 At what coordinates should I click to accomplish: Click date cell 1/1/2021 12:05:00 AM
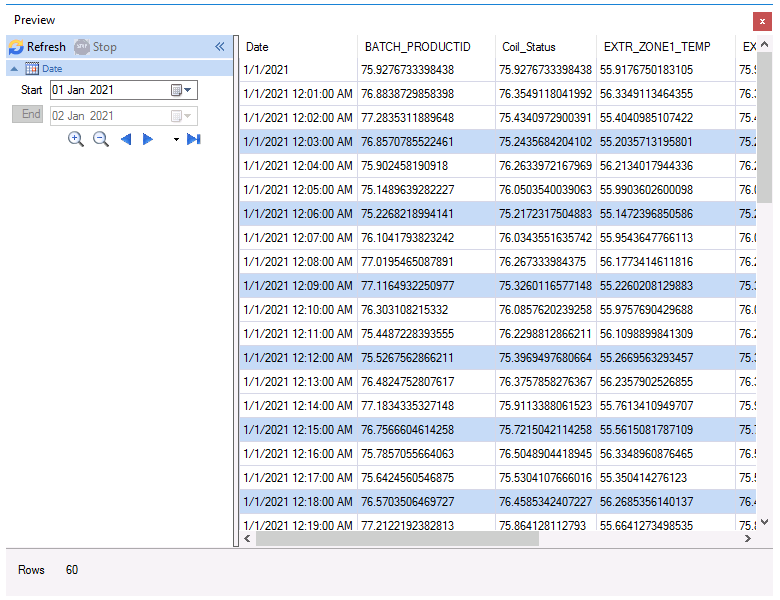[298, 190]
